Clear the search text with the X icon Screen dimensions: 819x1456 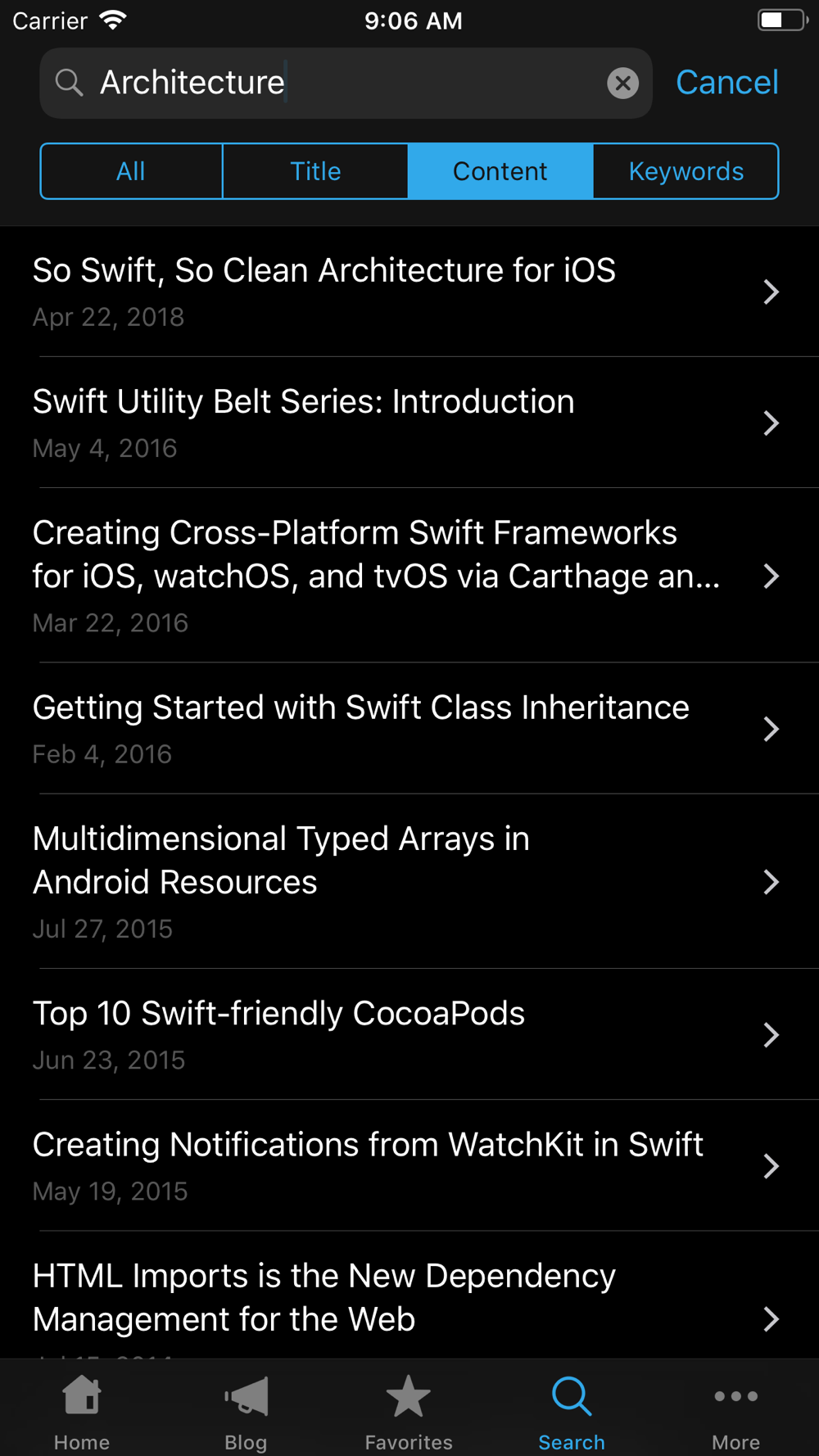[x=622, y=83]
